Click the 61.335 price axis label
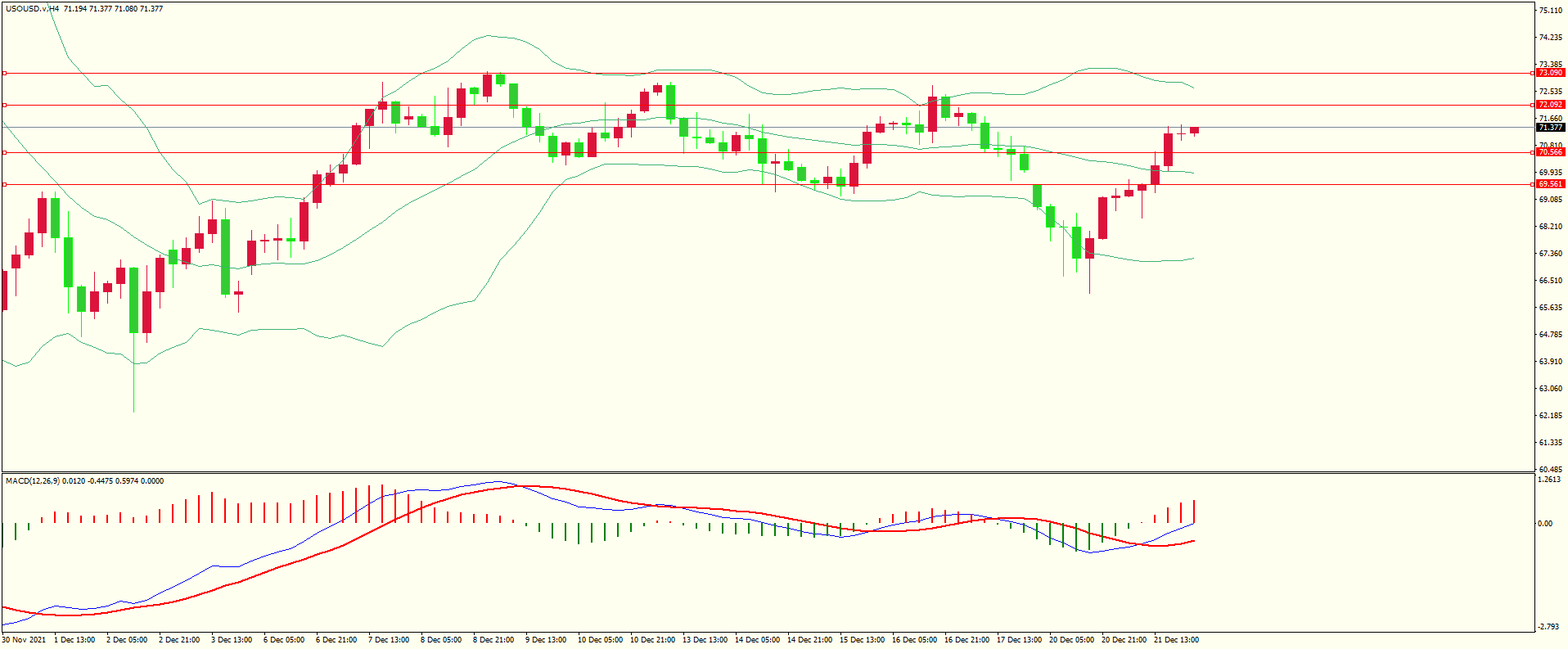 pos(1550,443)
